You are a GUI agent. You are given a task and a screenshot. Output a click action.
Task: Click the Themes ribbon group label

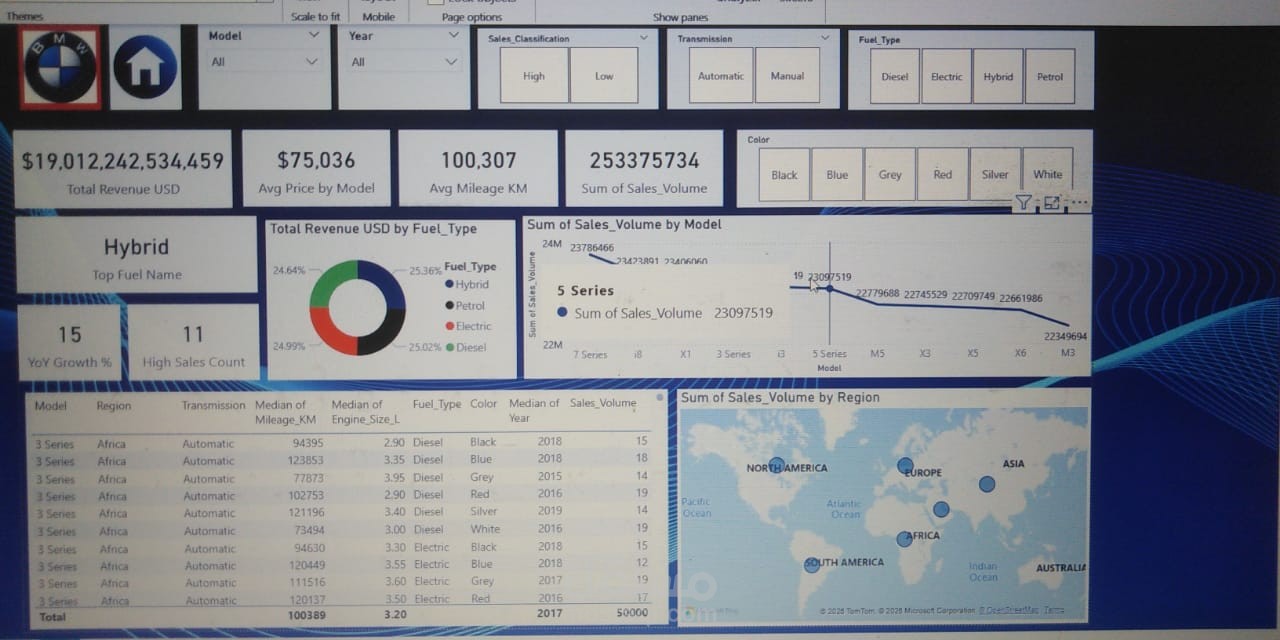[25, 17]
